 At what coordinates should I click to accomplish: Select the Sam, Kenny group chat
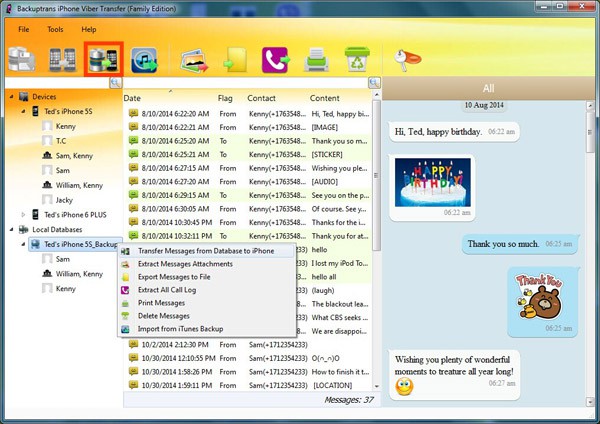coord(74,156)
